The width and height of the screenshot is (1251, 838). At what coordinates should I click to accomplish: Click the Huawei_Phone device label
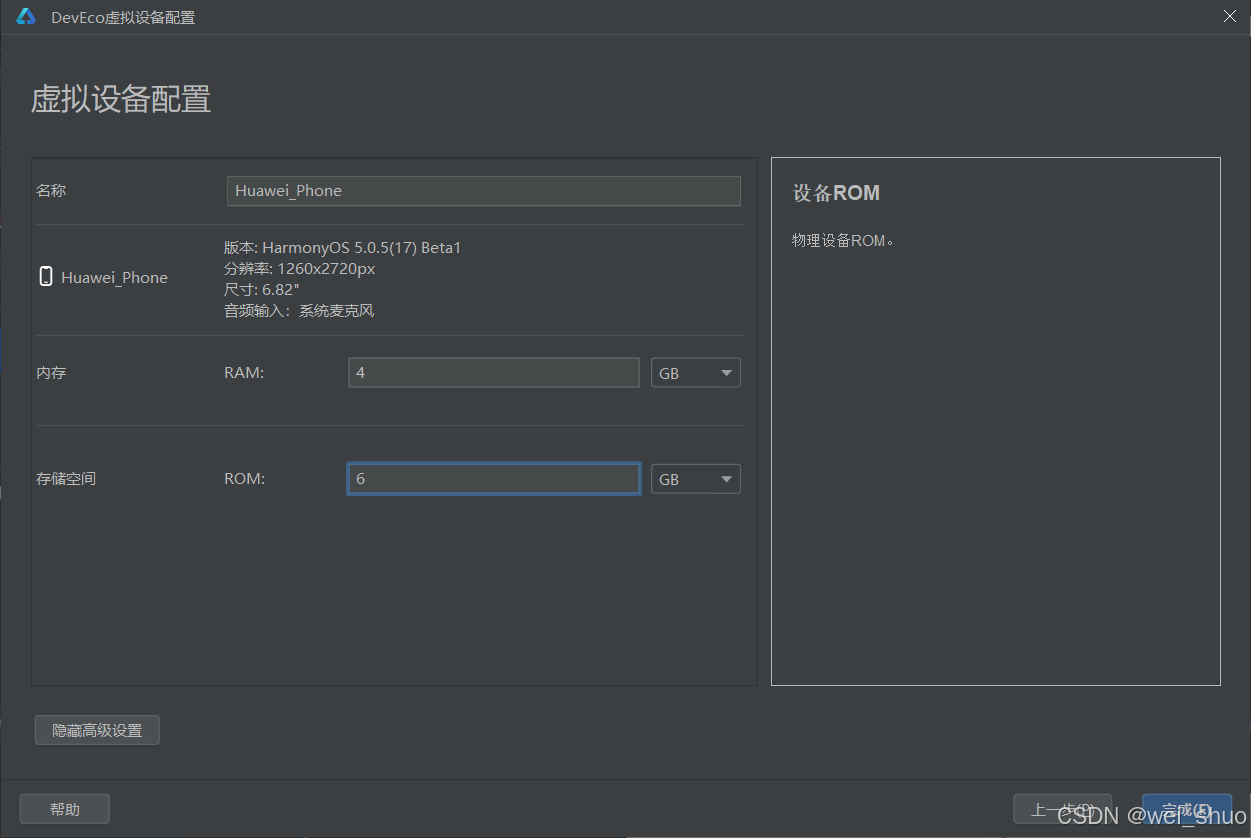pyautogui.click(x=114, y=277)
